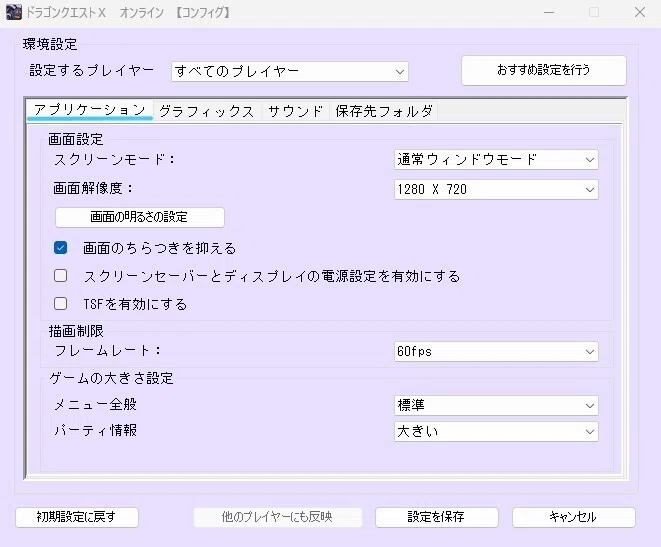Click the 環境設定 heading text
The height and width of the screenshot is (547, 661).
click(50, 44)
